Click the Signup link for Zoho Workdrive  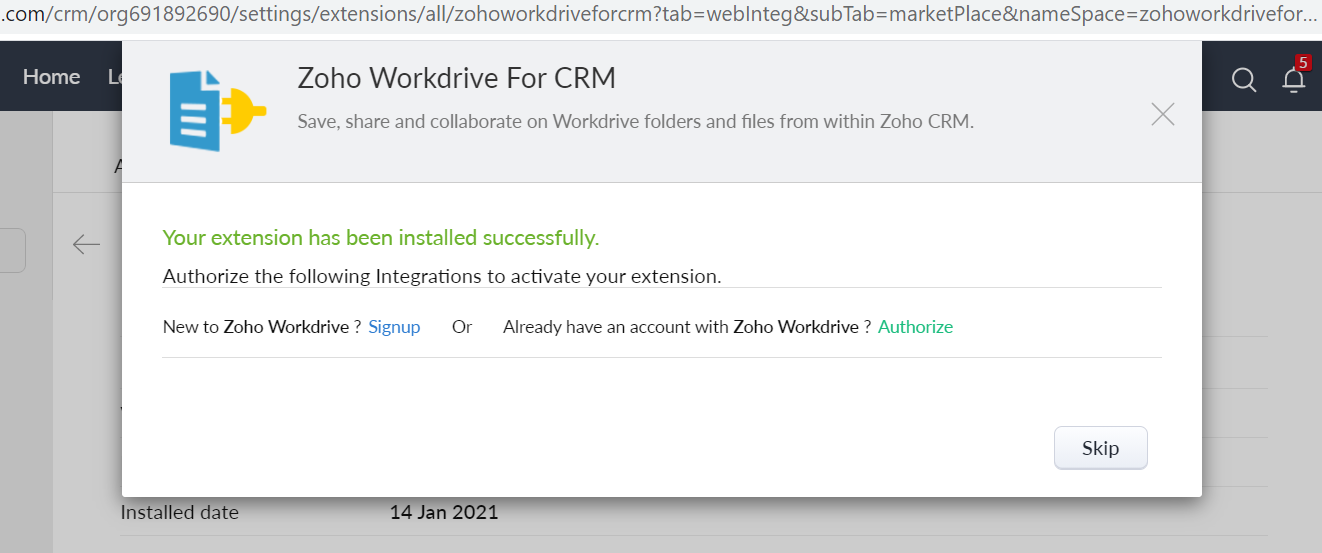pyautogui.click(x=394, y=327)
